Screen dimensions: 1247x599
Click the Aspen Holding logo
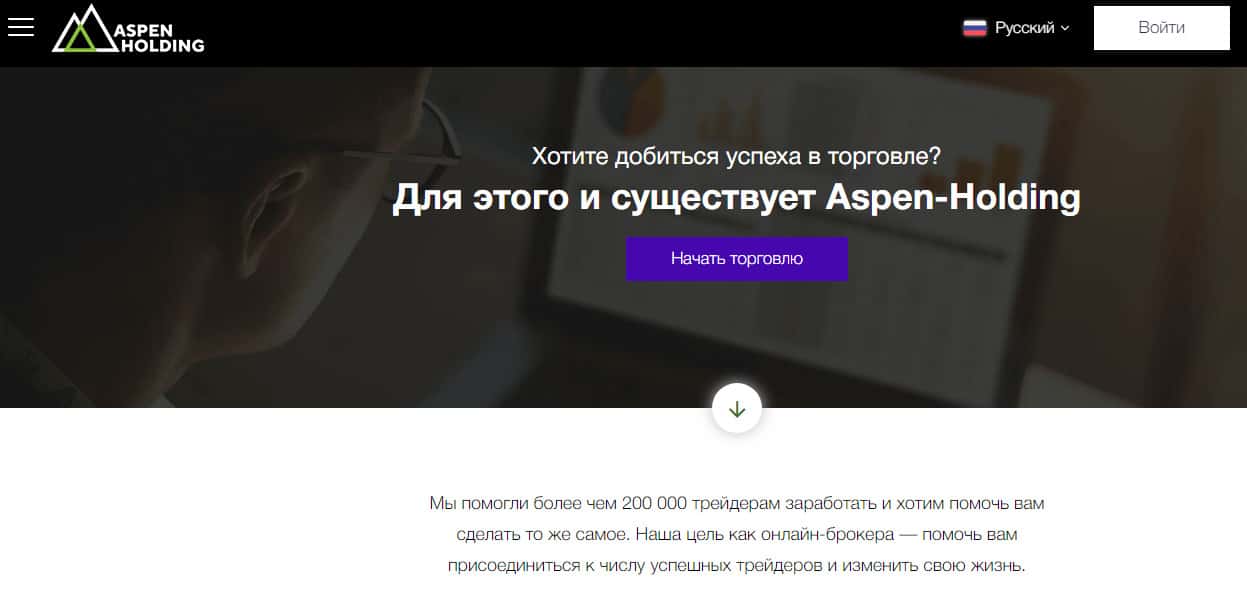[x=128, y=29]
